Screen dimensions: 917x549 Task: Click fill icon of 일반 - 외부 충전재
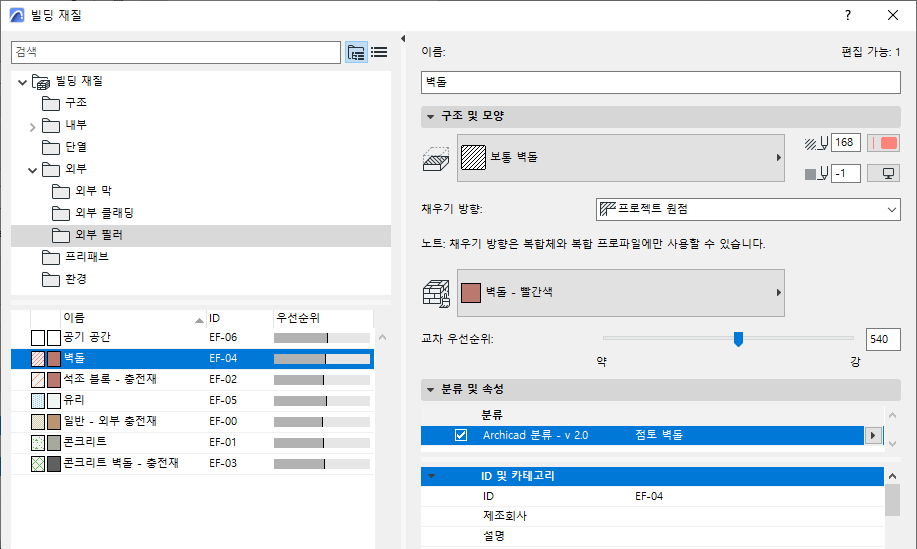(38, 422)
